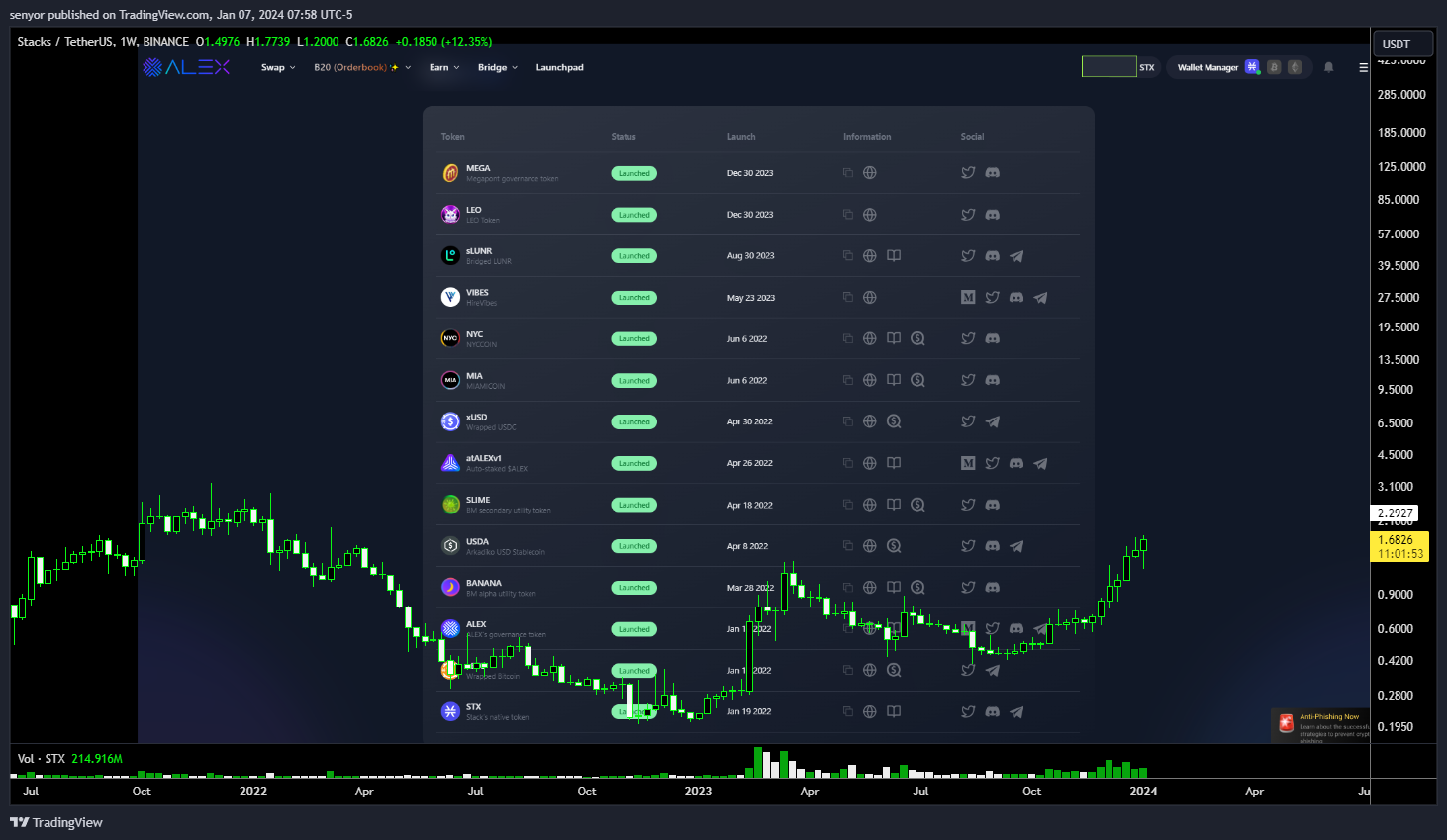Click the sLUNR token logo

point(450,256)
